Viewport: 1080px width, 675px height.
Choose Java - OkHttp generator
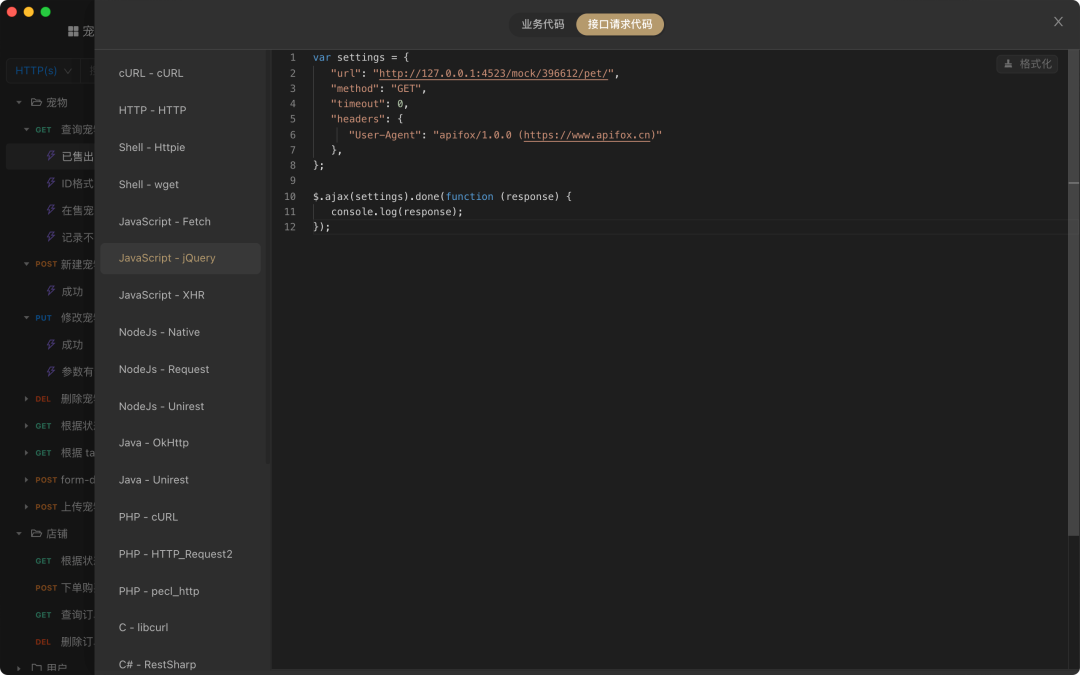point(180,443)
